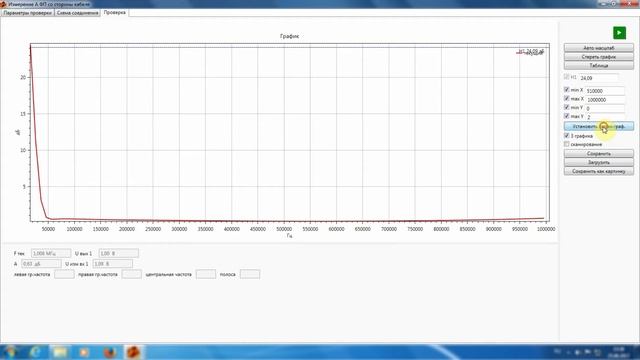Click the max Y value field
Image resolution: width=640 pixels, height=360 pixels.
[x=604, y=117]
